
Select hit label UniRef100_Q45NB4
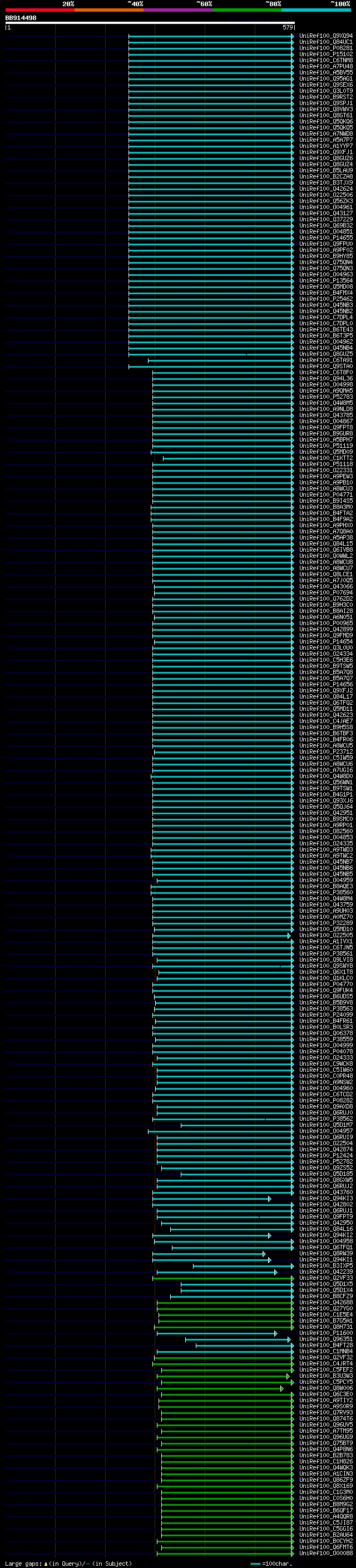point(326,348)
